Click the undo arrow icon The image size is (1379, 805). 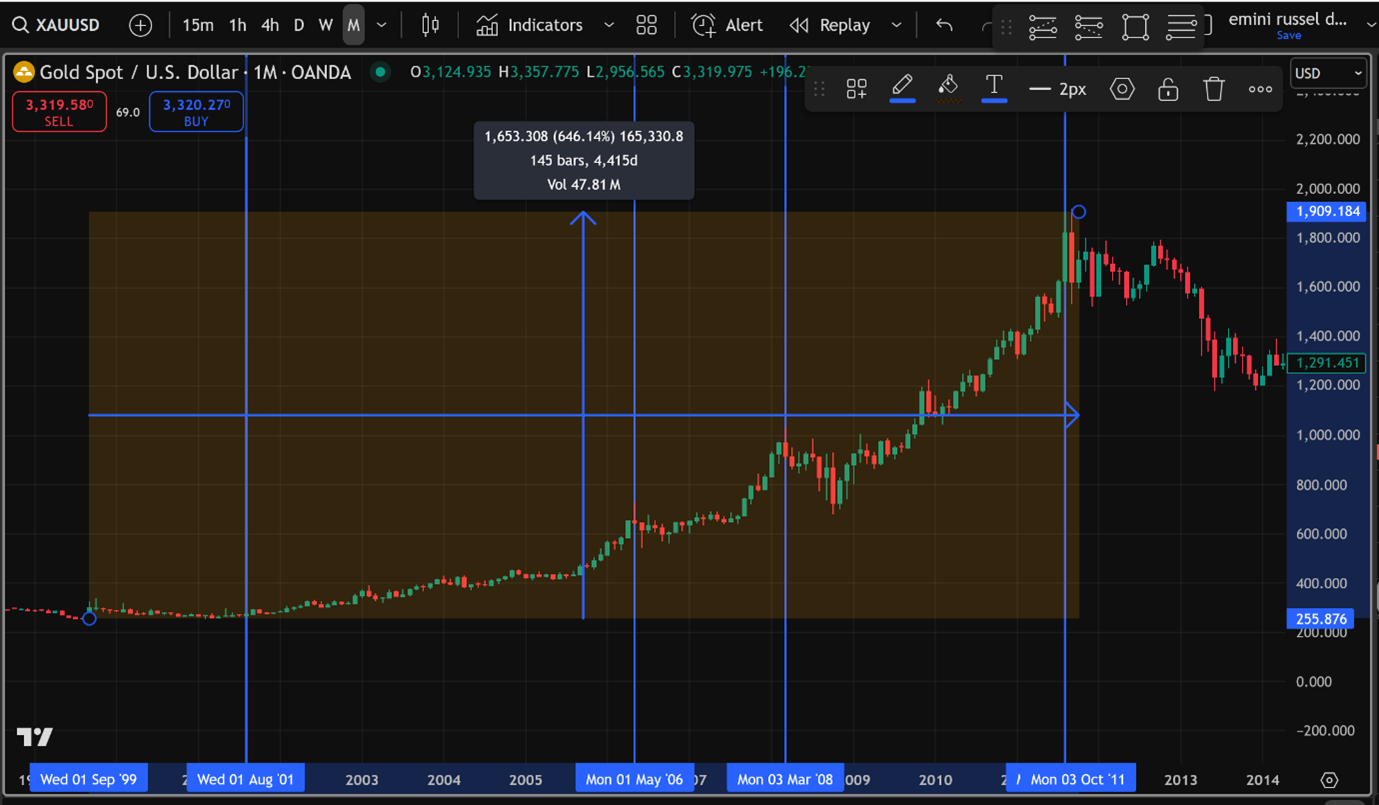(x=944, y=25)
